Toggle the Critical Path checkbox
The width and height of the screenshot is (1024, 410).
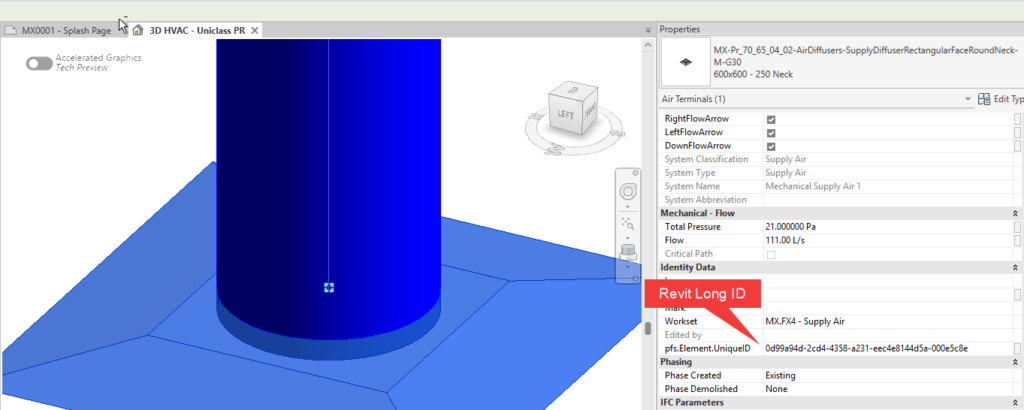click(x=771, y=254)
